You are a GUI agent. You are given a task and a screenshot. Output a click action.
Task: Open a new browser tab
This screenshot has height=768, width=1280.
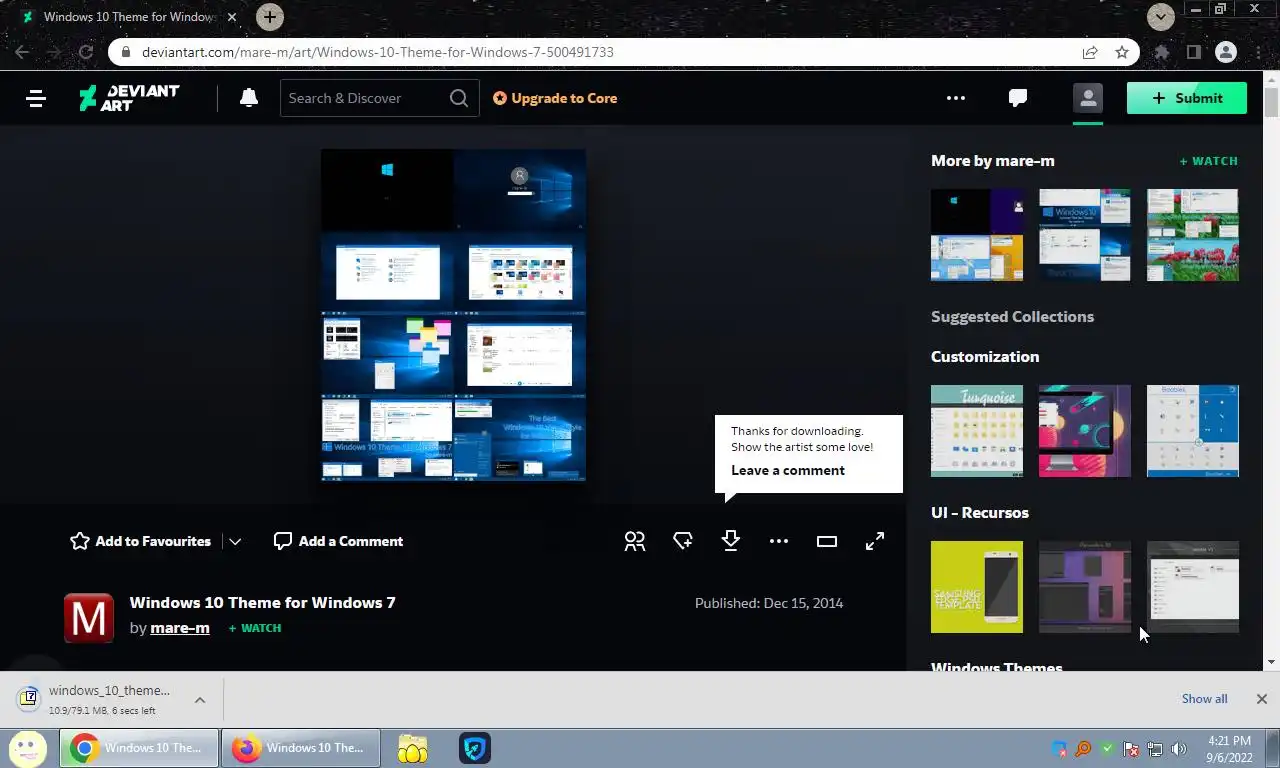pyautogui.click(x=269, y=17)
